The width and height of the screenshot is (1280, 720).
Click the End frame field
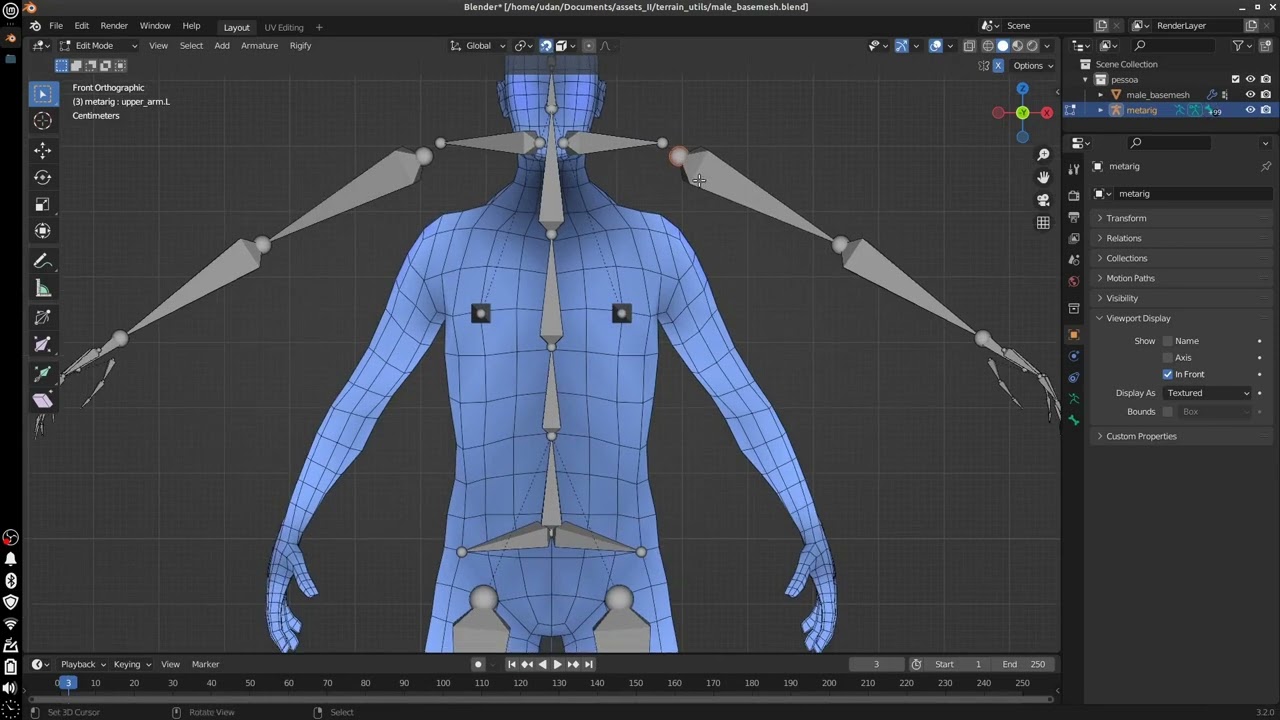point(1025,664)
